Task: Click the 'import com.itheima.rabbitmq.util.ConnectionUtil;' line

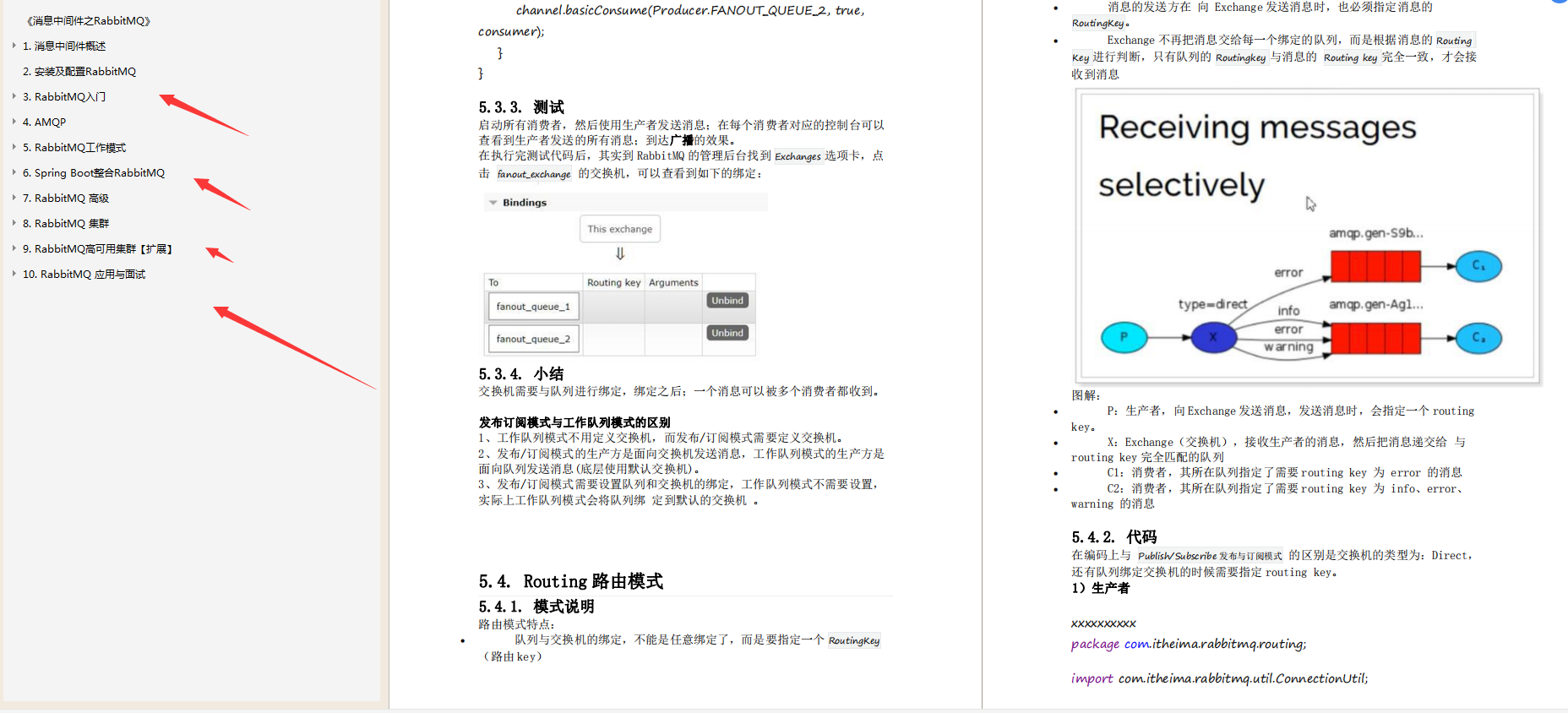Action: point(1219,678)
